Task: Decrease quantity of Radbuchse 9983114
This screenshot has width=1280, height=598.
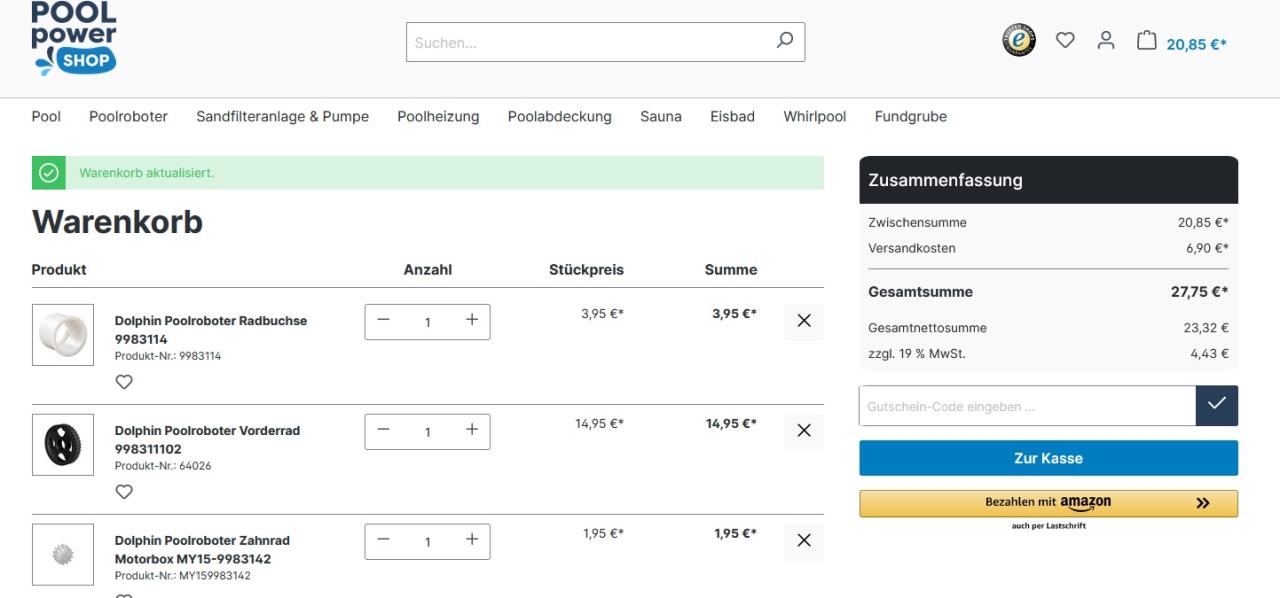Action: 383,320
